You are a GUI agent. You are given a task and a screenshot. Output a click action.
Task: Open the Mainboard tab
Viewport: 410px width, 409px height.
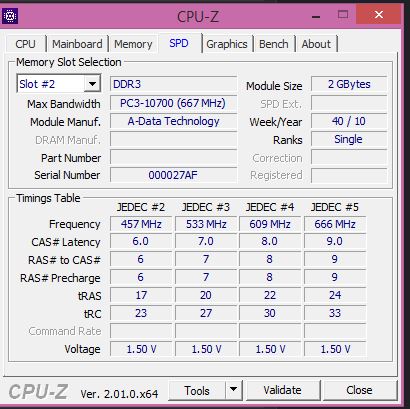(x=77, y=44)
